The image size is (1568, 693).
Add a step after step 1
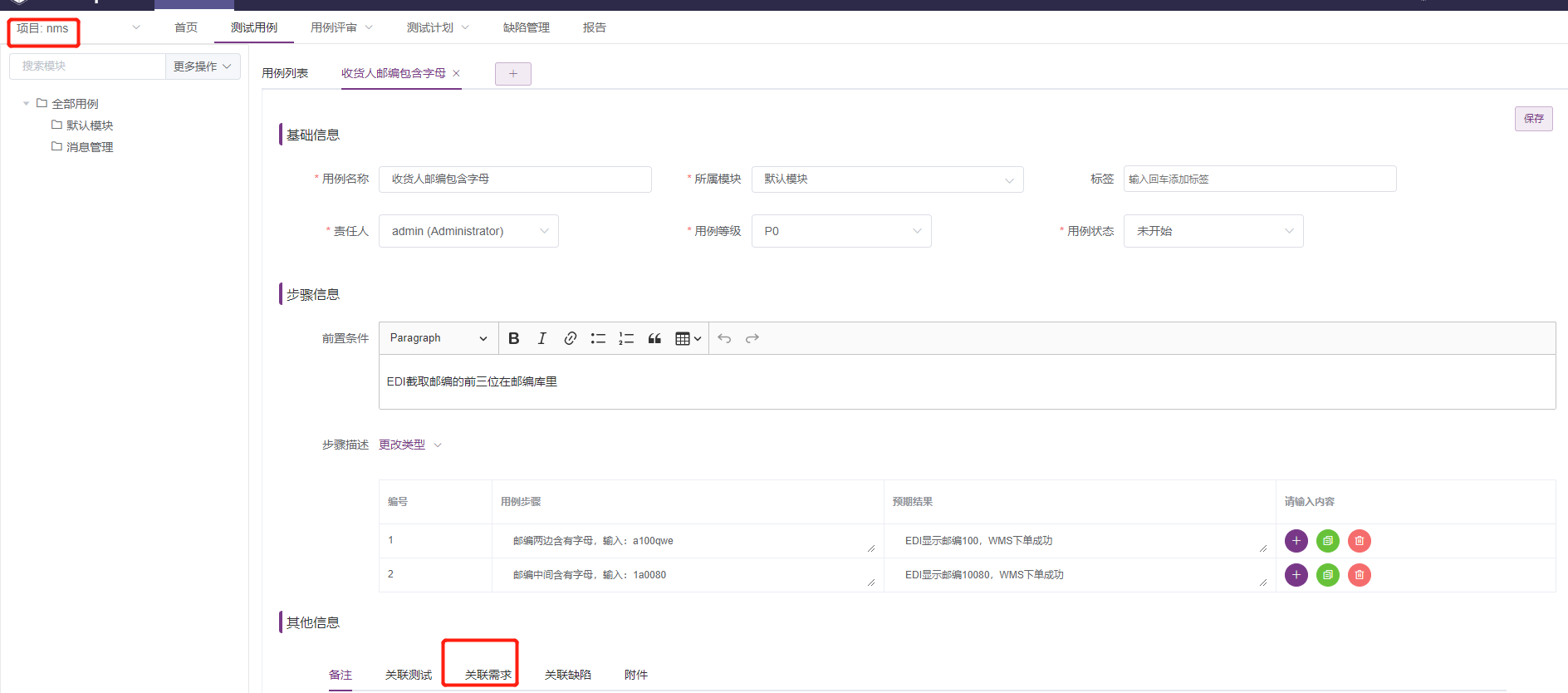point(1296,541)
